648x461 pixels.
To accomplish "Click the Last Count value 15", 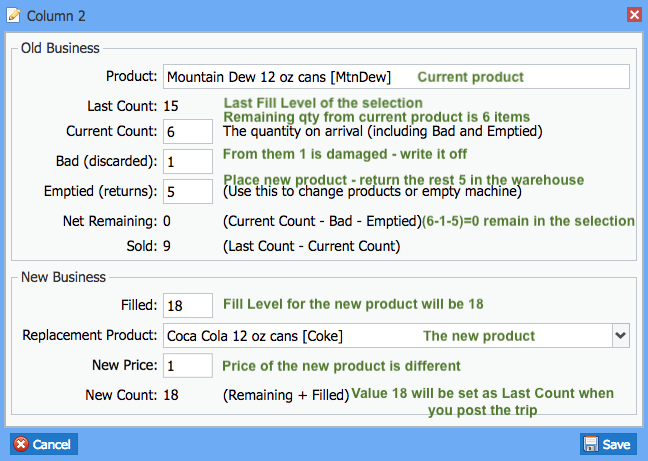I will (x=171, y=106).
